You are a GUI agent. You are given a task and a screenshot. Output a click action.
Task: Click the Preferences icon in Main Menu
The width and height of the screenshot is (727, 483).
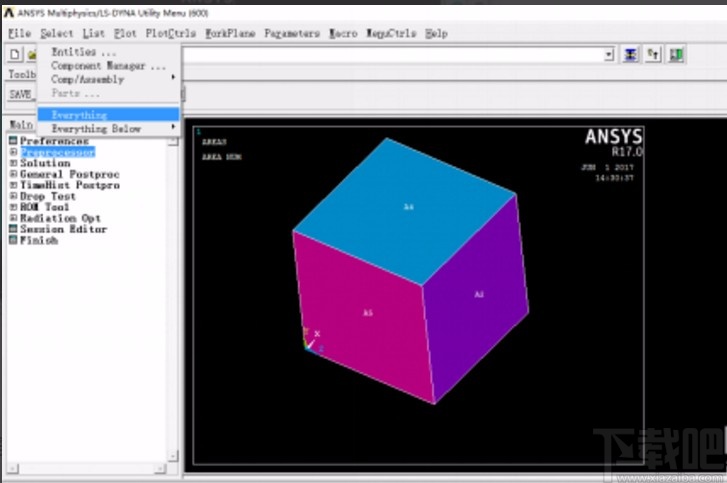[x=14, y=141]
